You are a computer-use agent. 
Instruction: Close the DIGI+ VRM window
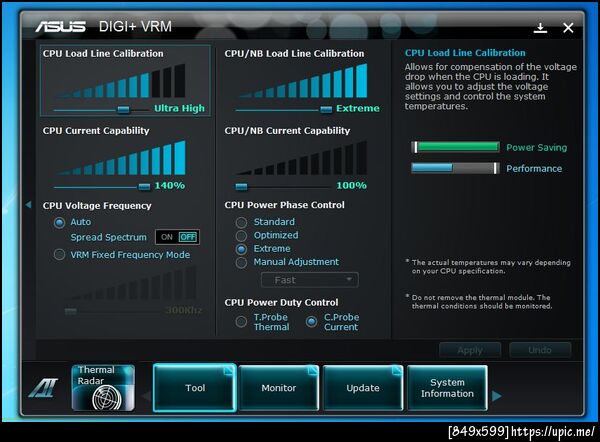[568, 28]
